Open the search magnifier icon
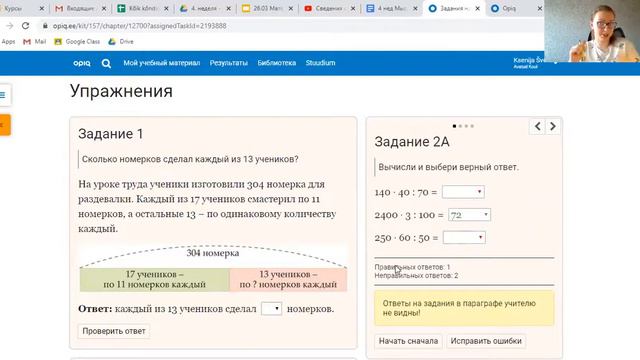 pyautogui.click(x=106, y=63)
